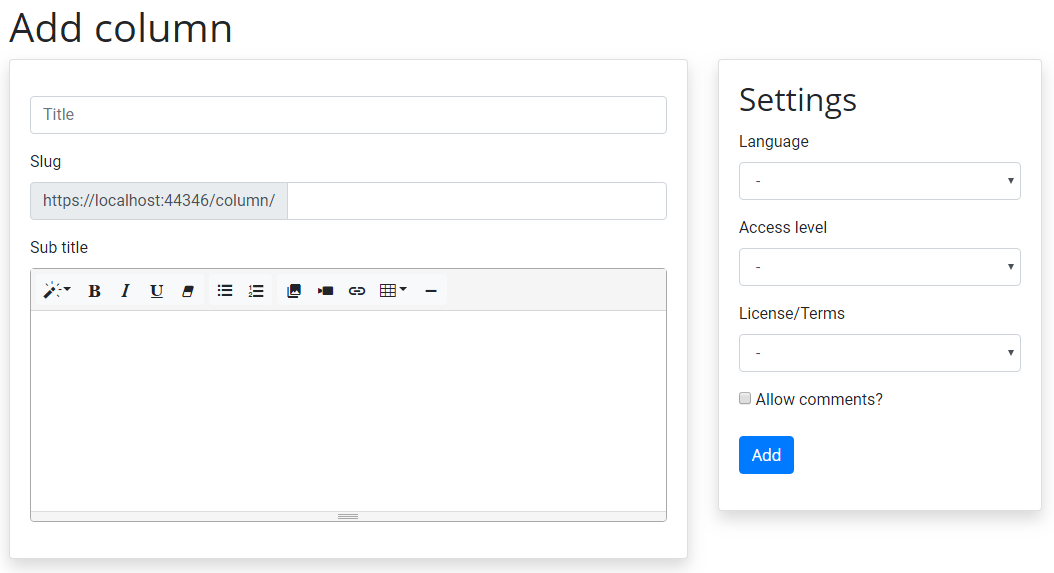Expand the Access level dropdown

click(879, 267)
